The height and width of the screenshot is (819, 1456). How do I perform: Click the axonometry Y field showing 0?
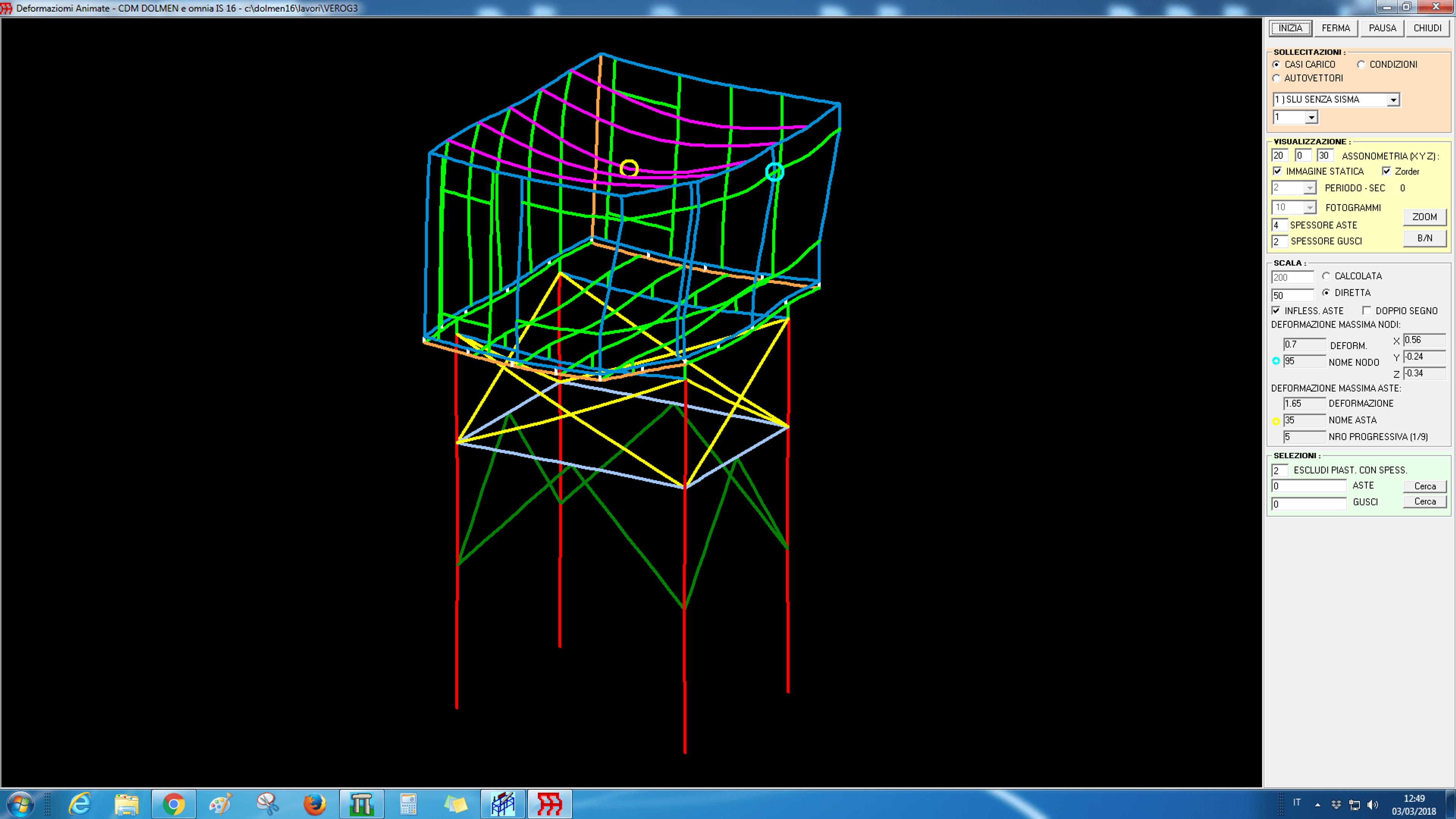point(1304,155)
